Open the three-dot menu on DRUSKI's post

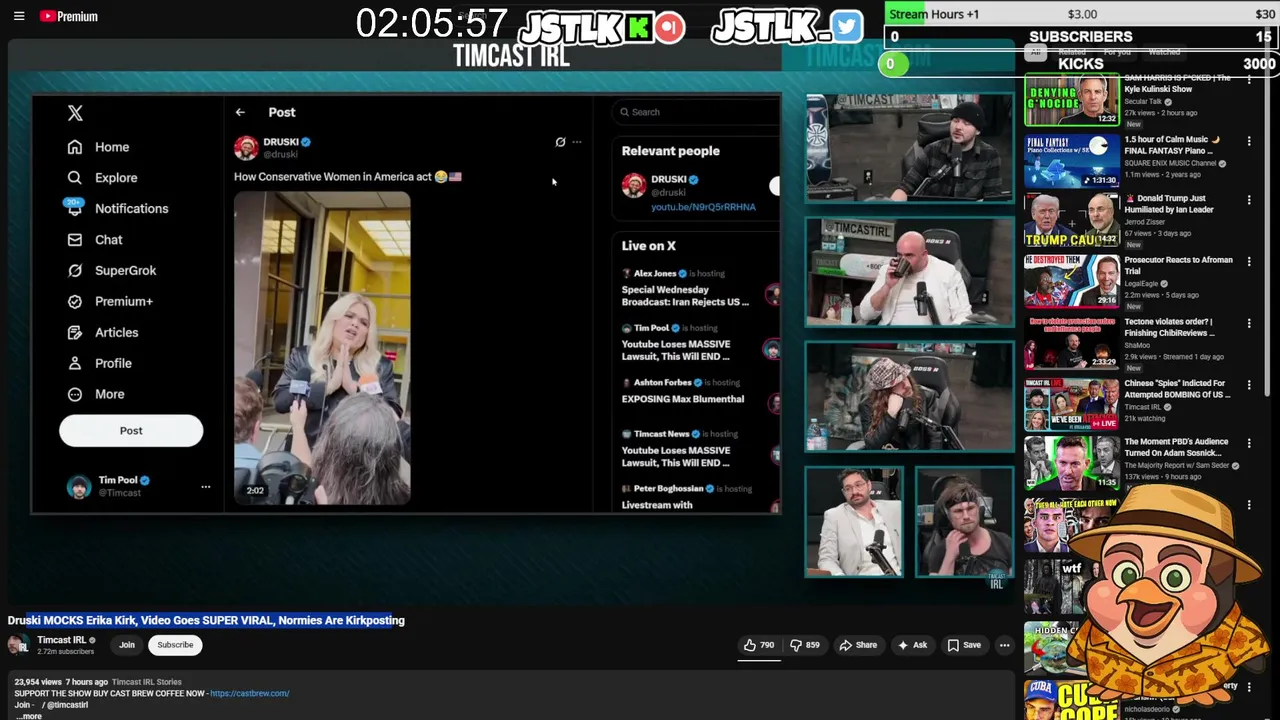point(577,142)
